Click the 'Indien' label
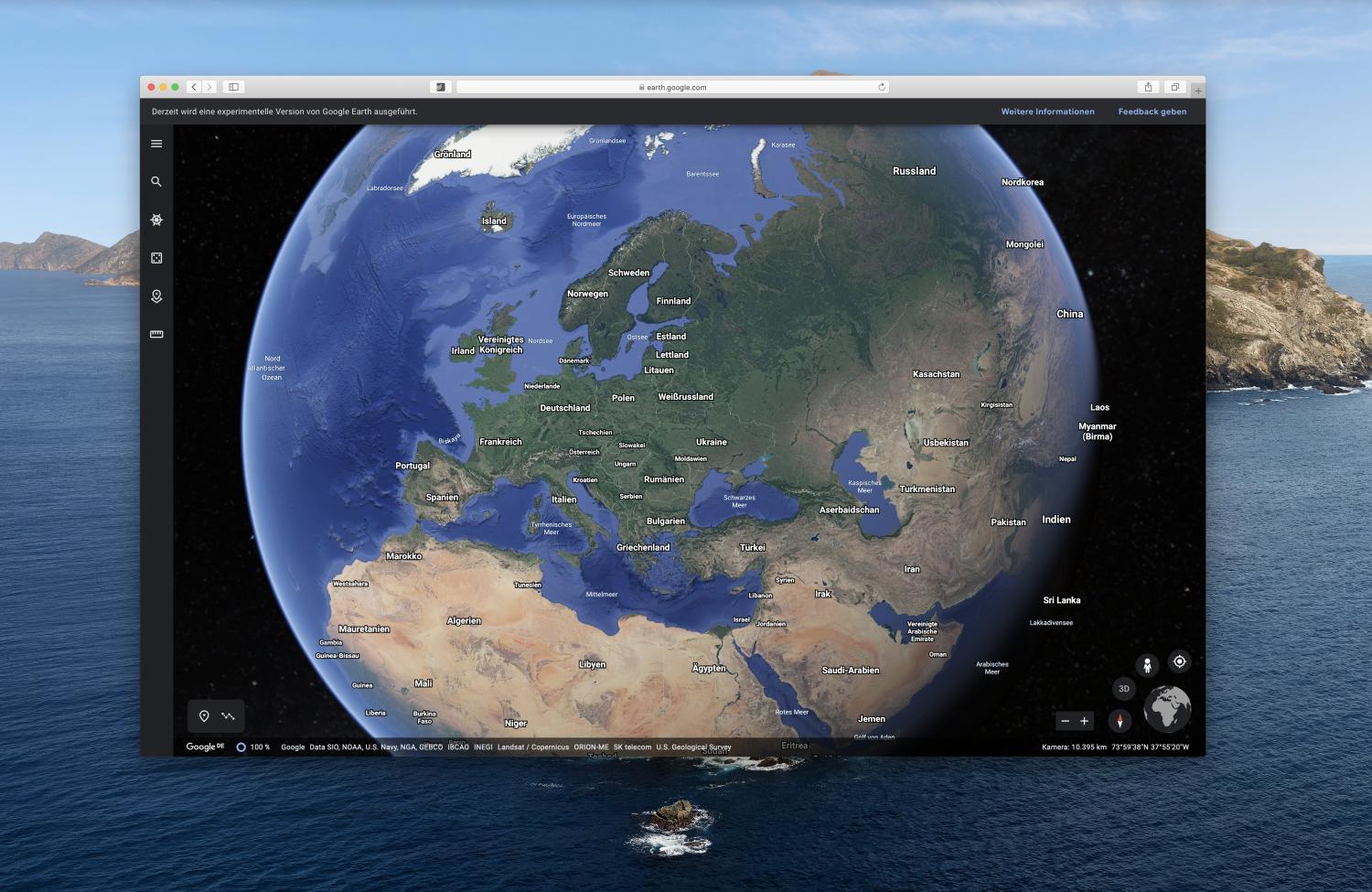The height and width of the screenshot is (892, 1372). [x=1056, y=520]
